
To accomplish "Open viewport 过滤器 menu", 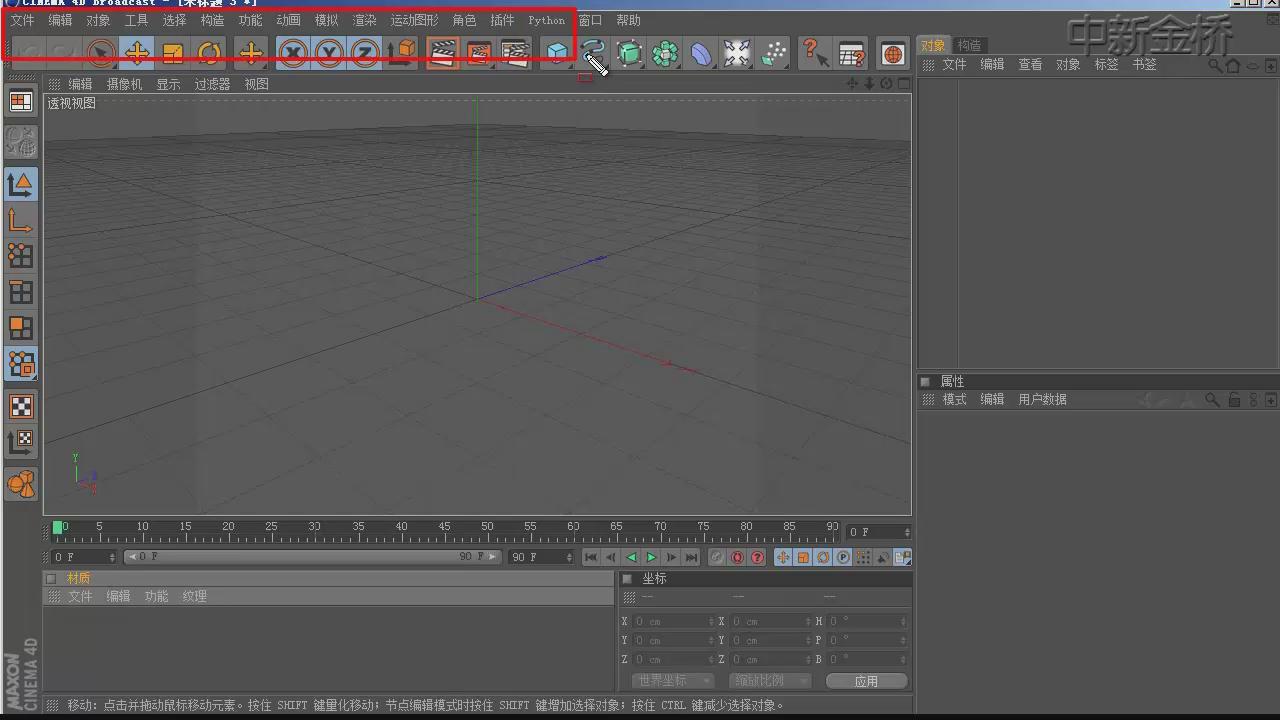I will [212, 84].
